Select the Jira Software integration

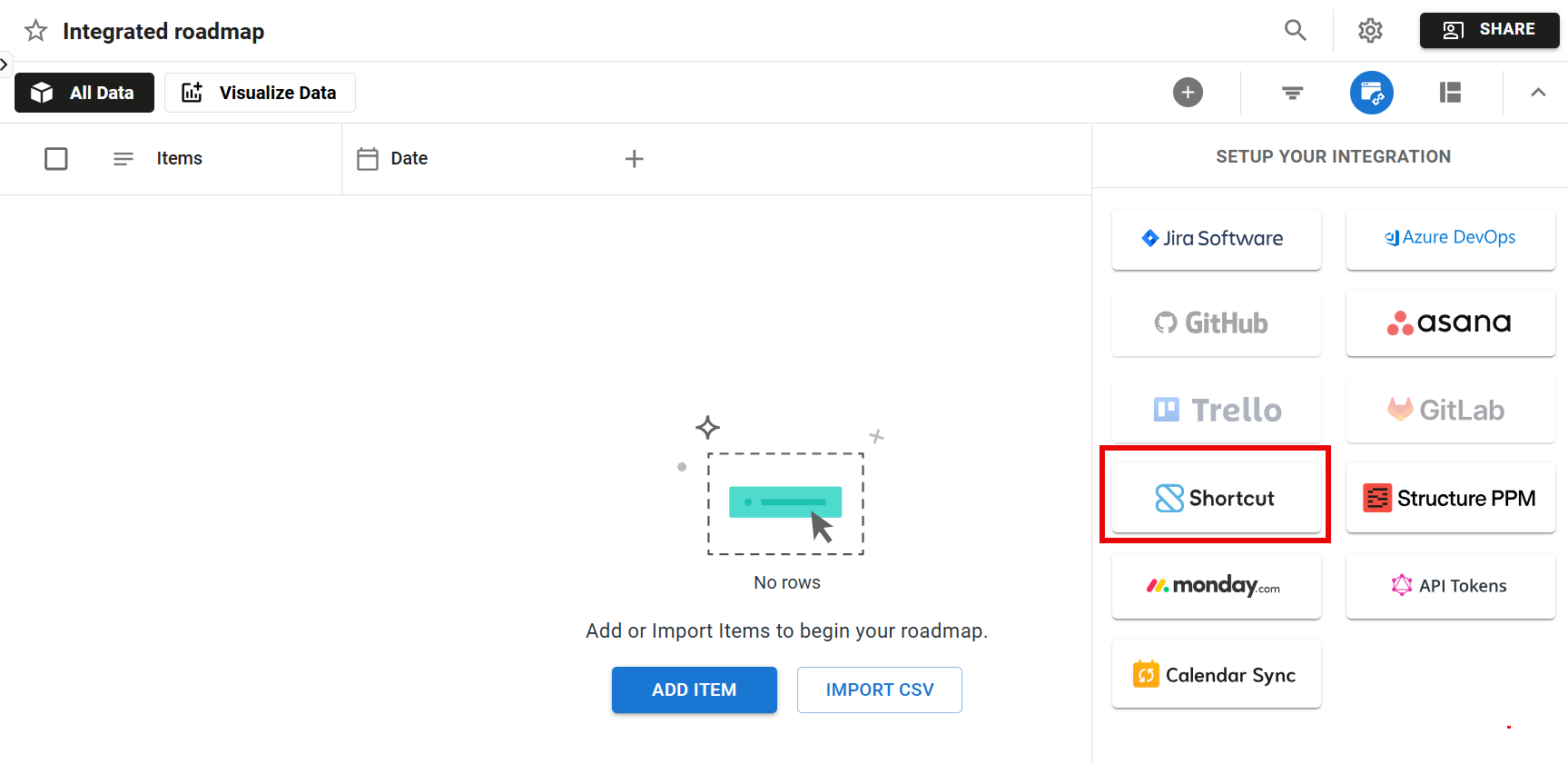point(1216,238)
